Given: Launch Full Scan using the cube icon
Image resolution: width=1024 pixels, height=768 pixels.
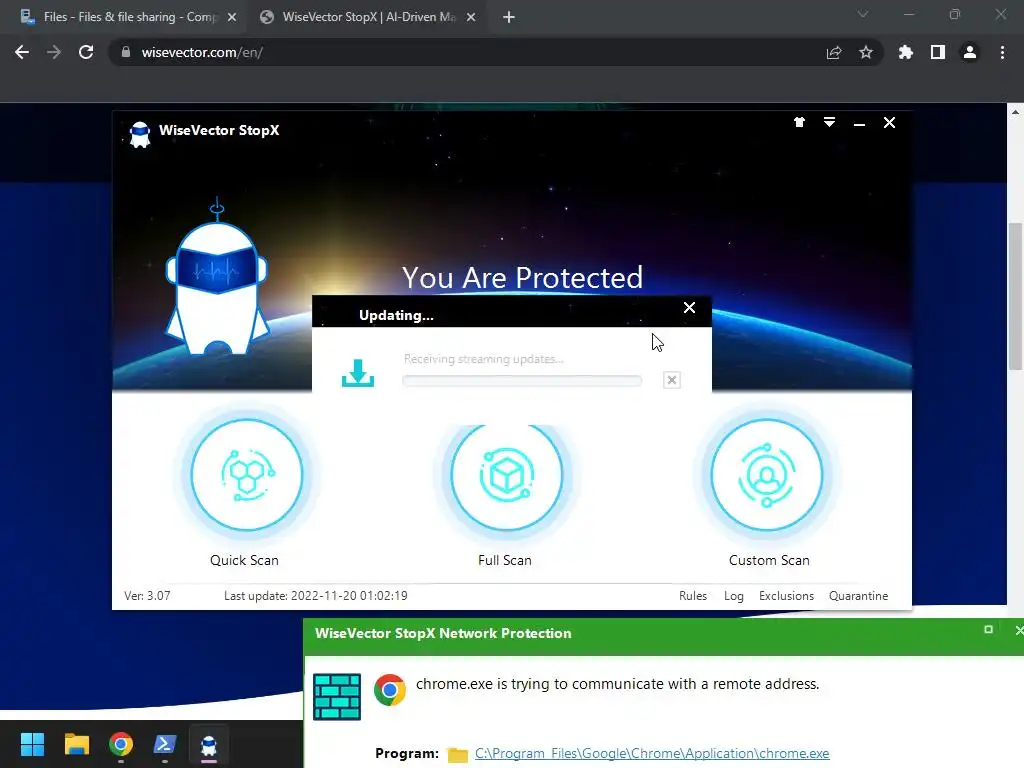Looking at the screenshot, I should pos(506,477).
